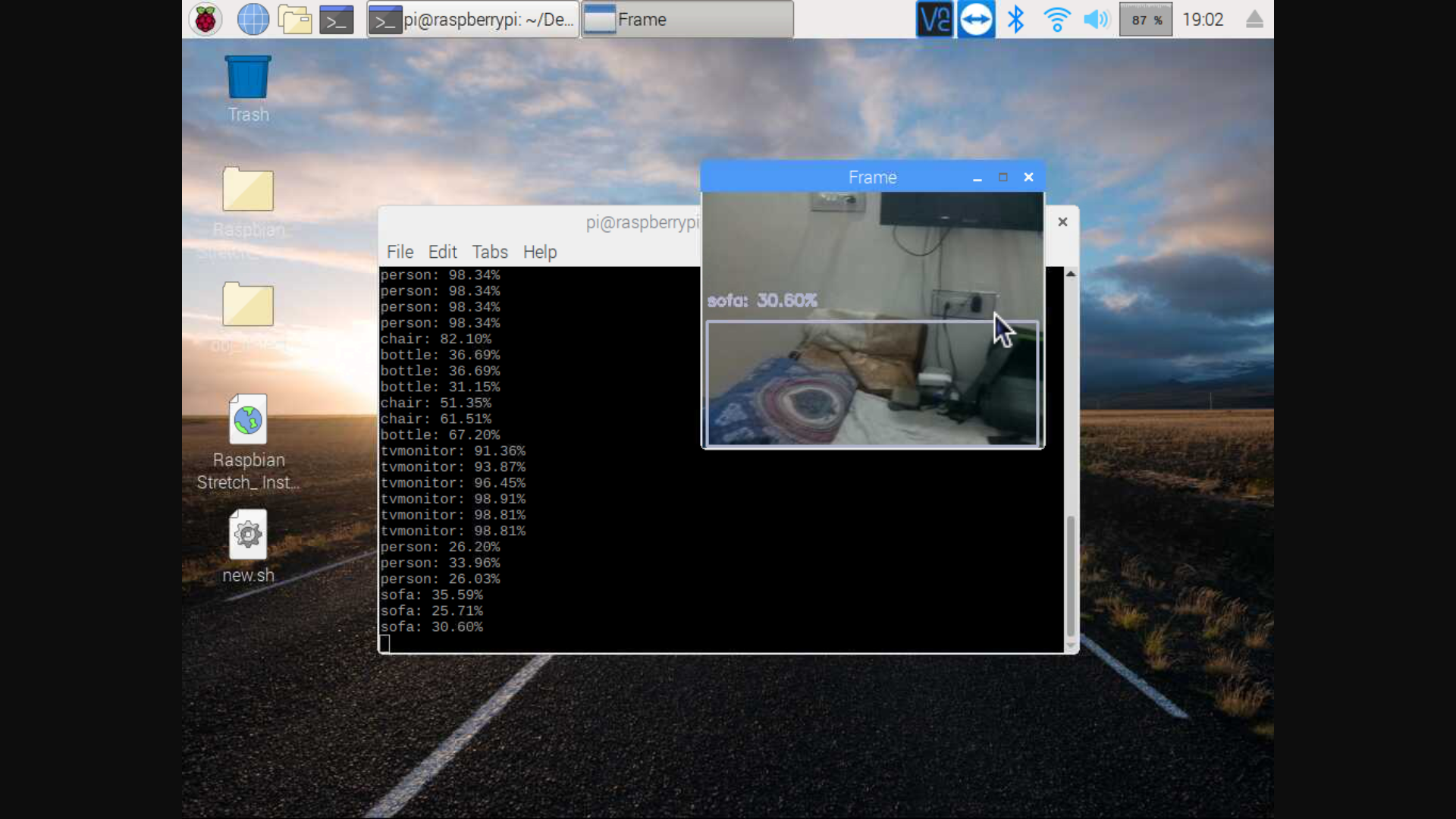Open the WiFi networks menu
Image resolution: width=1456 pixels, height=819 pixels.
coord(1056,20)
